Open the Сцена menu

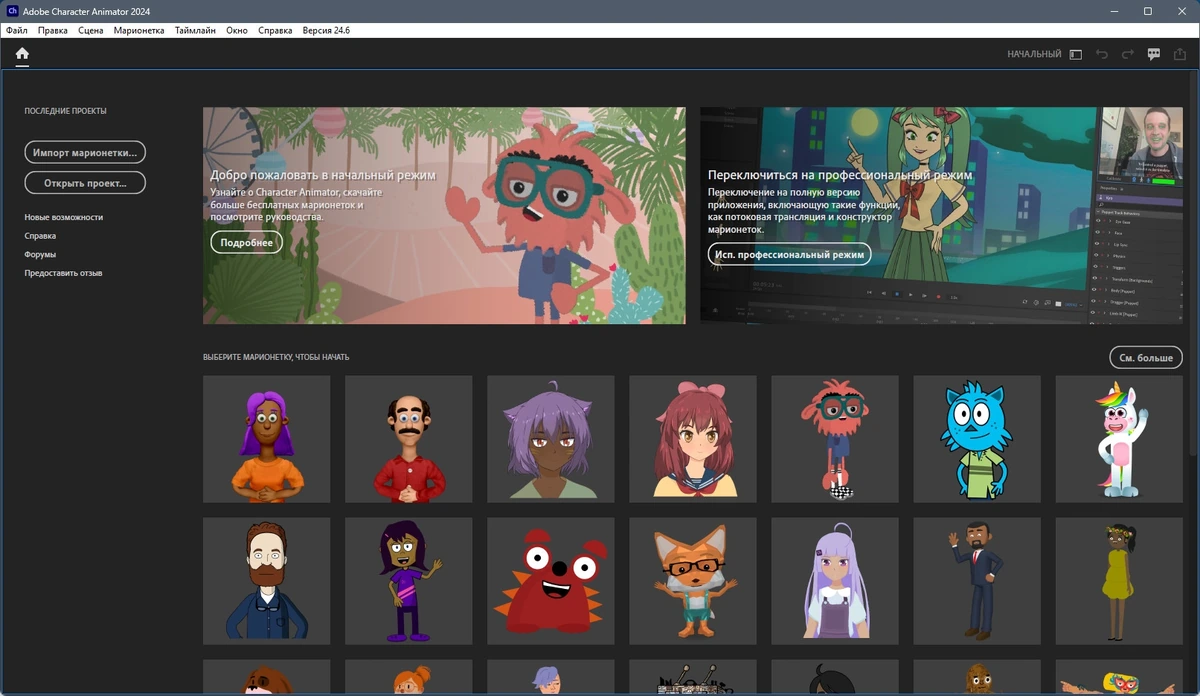coord(91,31)
